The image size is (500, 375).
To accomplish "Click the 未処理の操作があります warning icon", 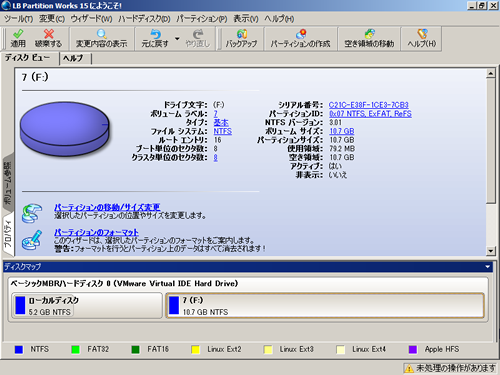I will click(x=409, y=368).
